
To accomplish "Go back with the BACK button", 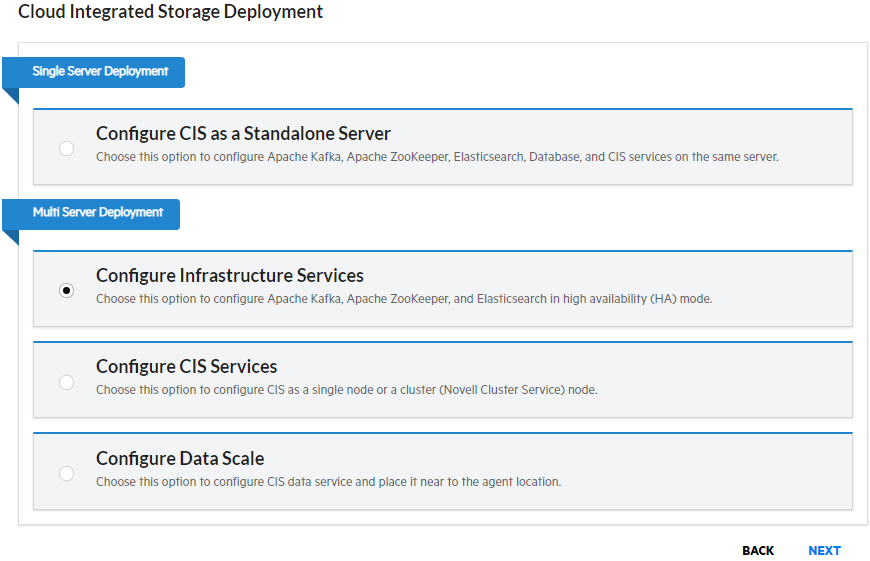I will (x=758, y=551).
